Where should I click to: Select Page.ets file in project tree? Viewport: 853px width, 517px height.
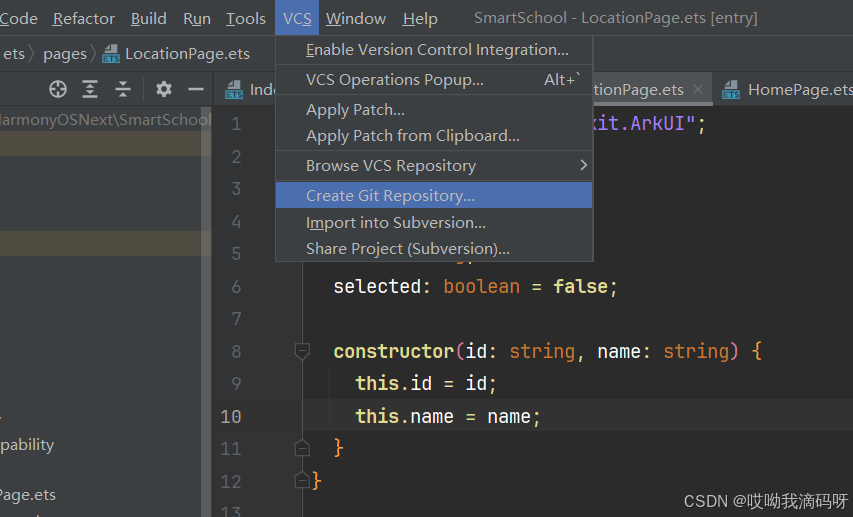(x=28, y=495)
